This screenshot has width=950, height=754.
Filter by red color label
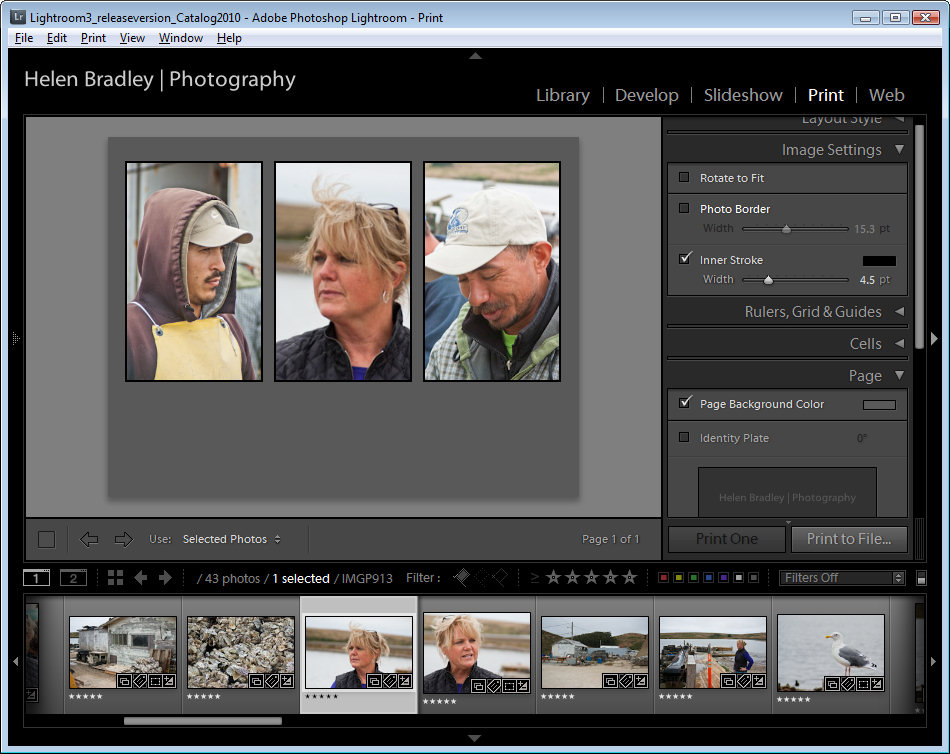[x=663, y=578]
